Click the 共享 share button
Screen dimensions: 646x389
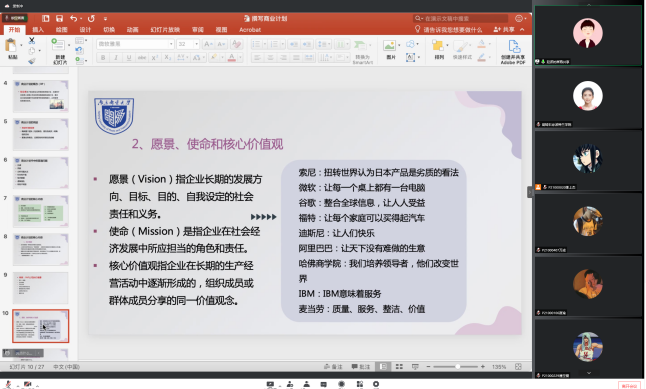pos(504,30)
